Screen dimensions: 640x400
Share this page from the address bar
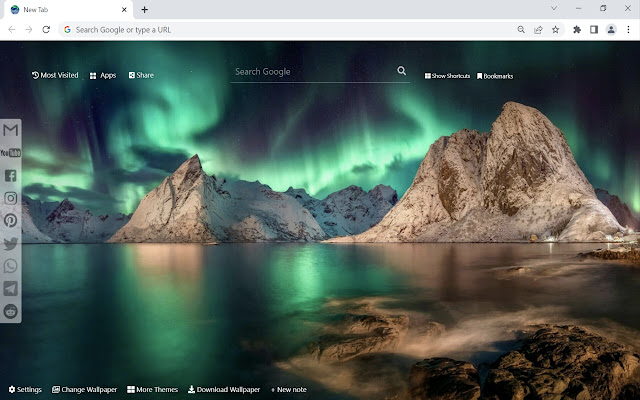coord(538,29)
